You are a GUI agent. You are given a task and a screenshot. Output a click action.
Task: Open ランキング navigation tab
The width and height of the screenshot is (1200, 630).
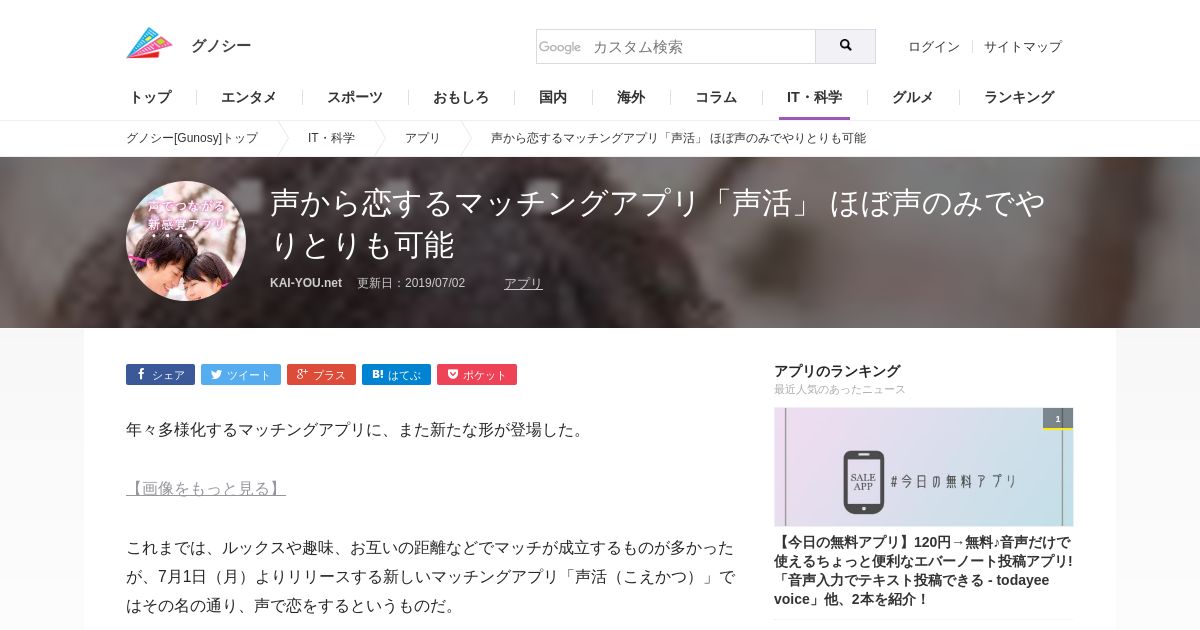point(1019,97)
